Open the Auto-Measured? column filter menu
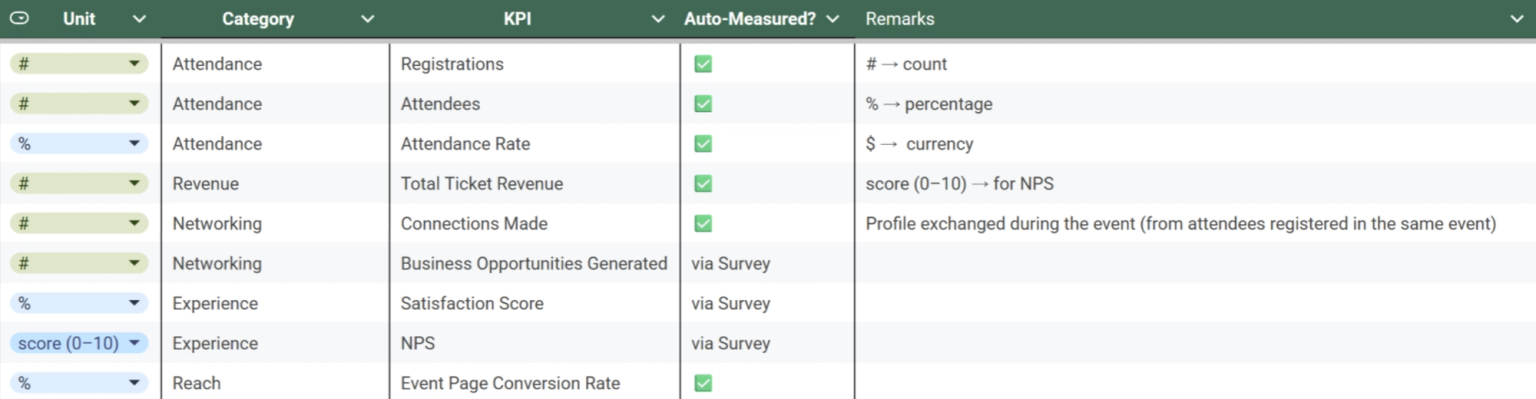Image resolution: width=1536 pixels, height=399 pixels. click(832, 19)
